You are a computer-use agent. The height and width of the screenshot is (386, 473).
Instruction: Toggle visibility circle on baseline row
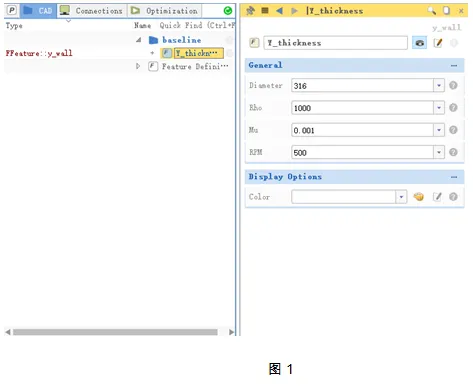tap(229, 40)
